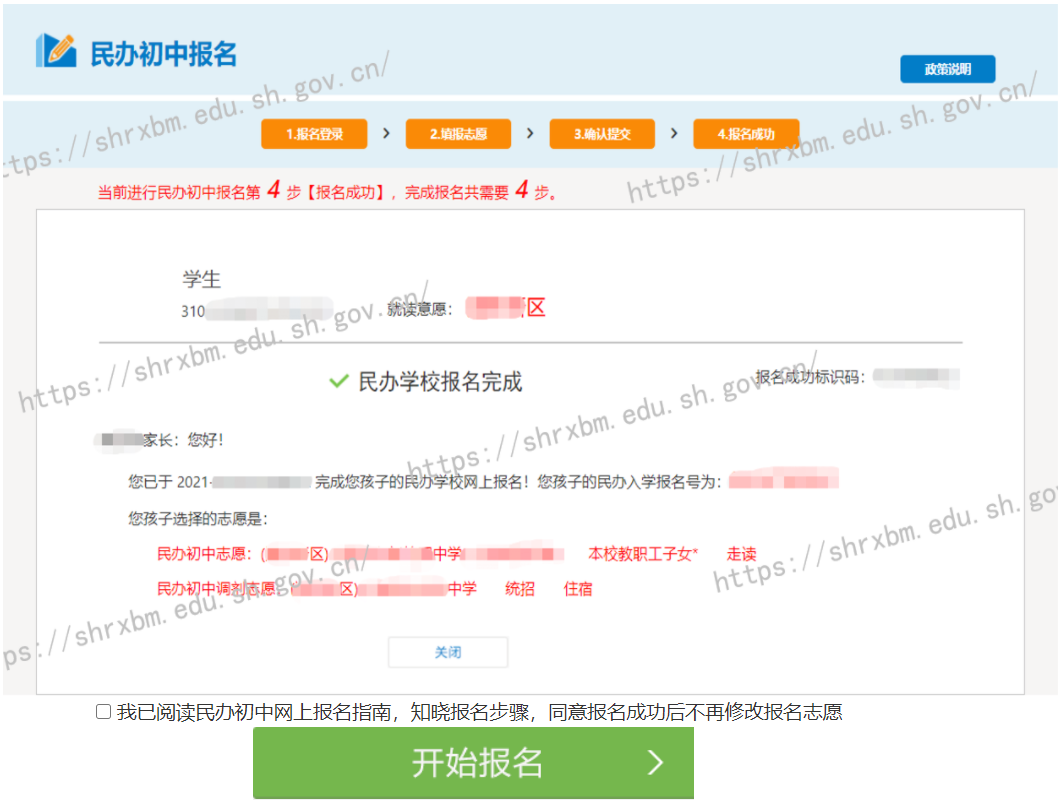The image size is (1064, 809).
Task: Click the arrow chevron on 开始报名 button
Action: 655,762
